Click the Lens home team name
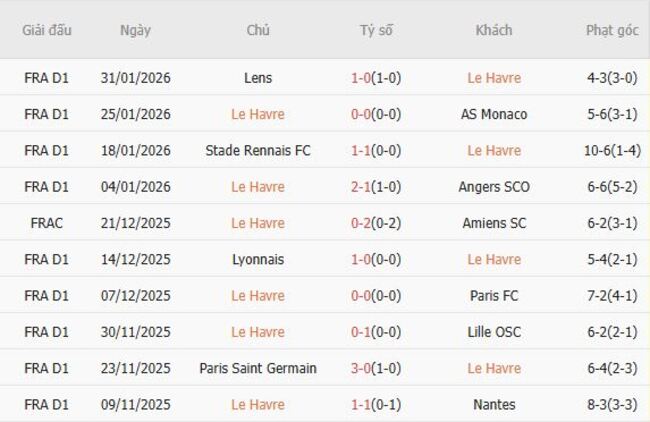Screen dimensions: 650x422 [257, 78]
